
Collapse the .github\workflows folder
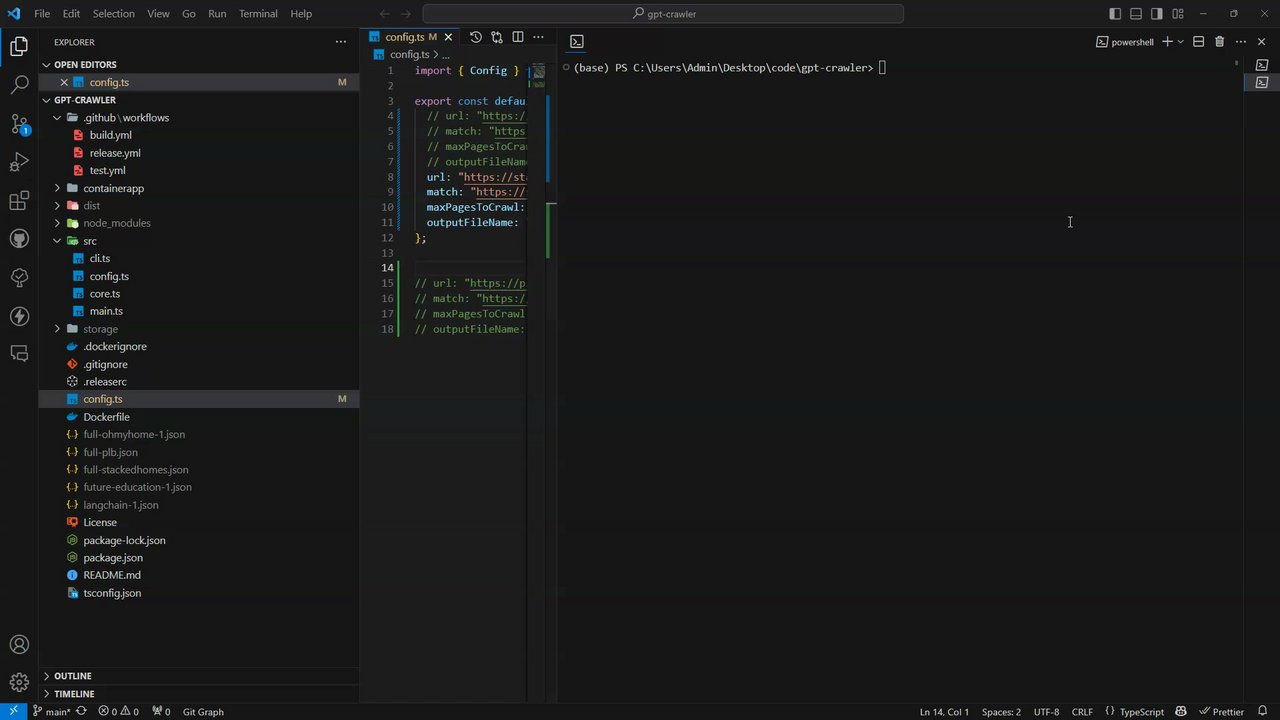pos(57,117)
